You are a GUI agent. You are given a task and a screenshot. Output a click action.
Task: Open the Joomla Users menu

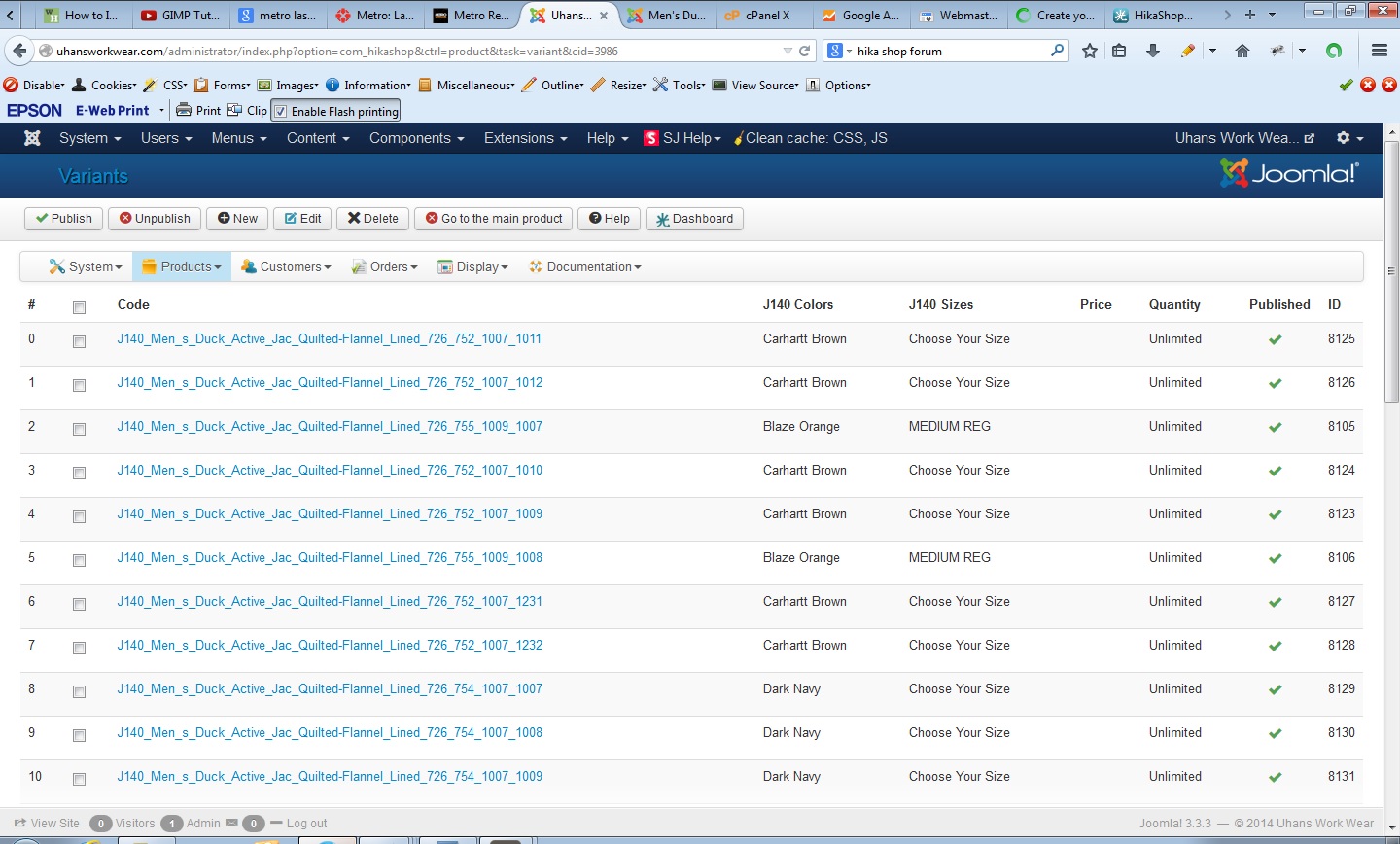166,138
